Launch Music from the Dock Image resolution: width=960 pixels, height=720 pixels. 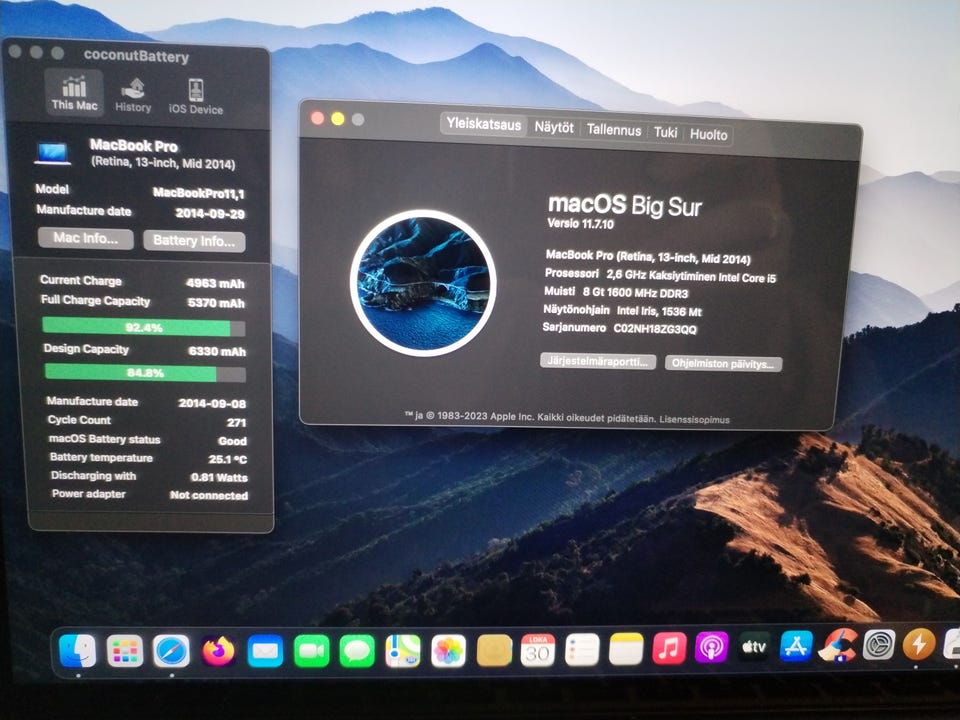[x=669, y=648]
